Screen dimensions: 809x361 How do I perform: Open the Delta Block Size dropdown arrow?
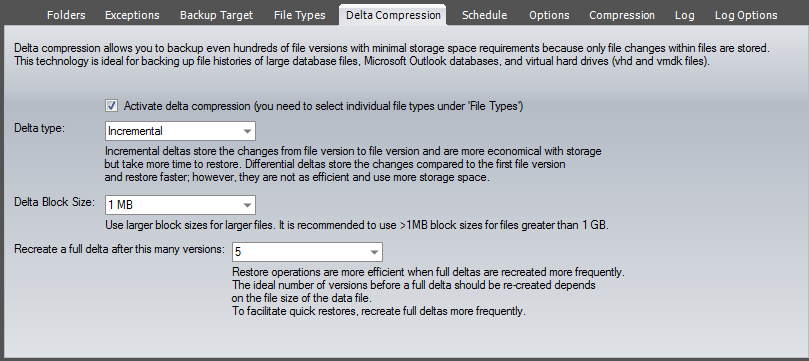[x=248, y=205]
